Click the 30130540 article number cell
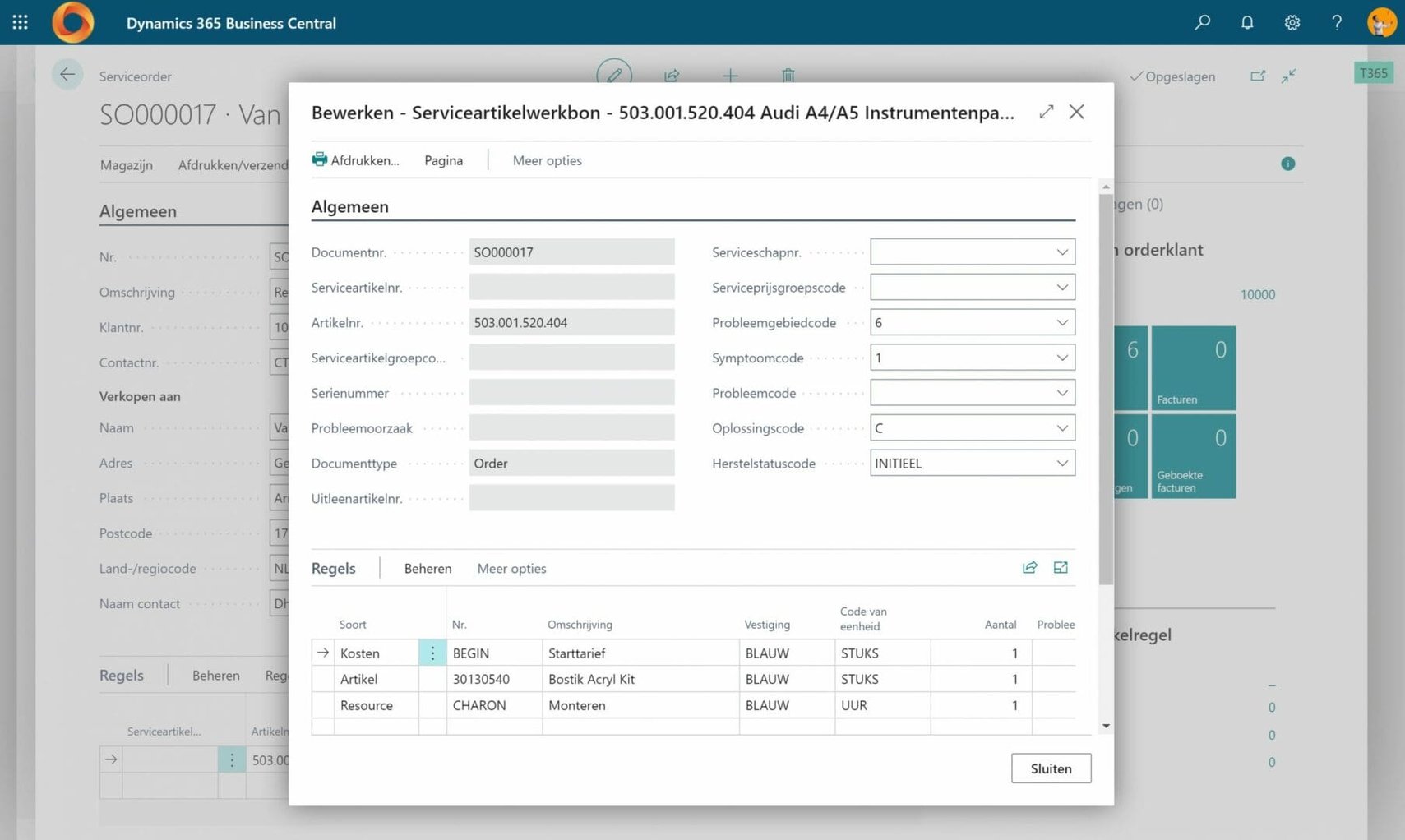 coord(494,679)
